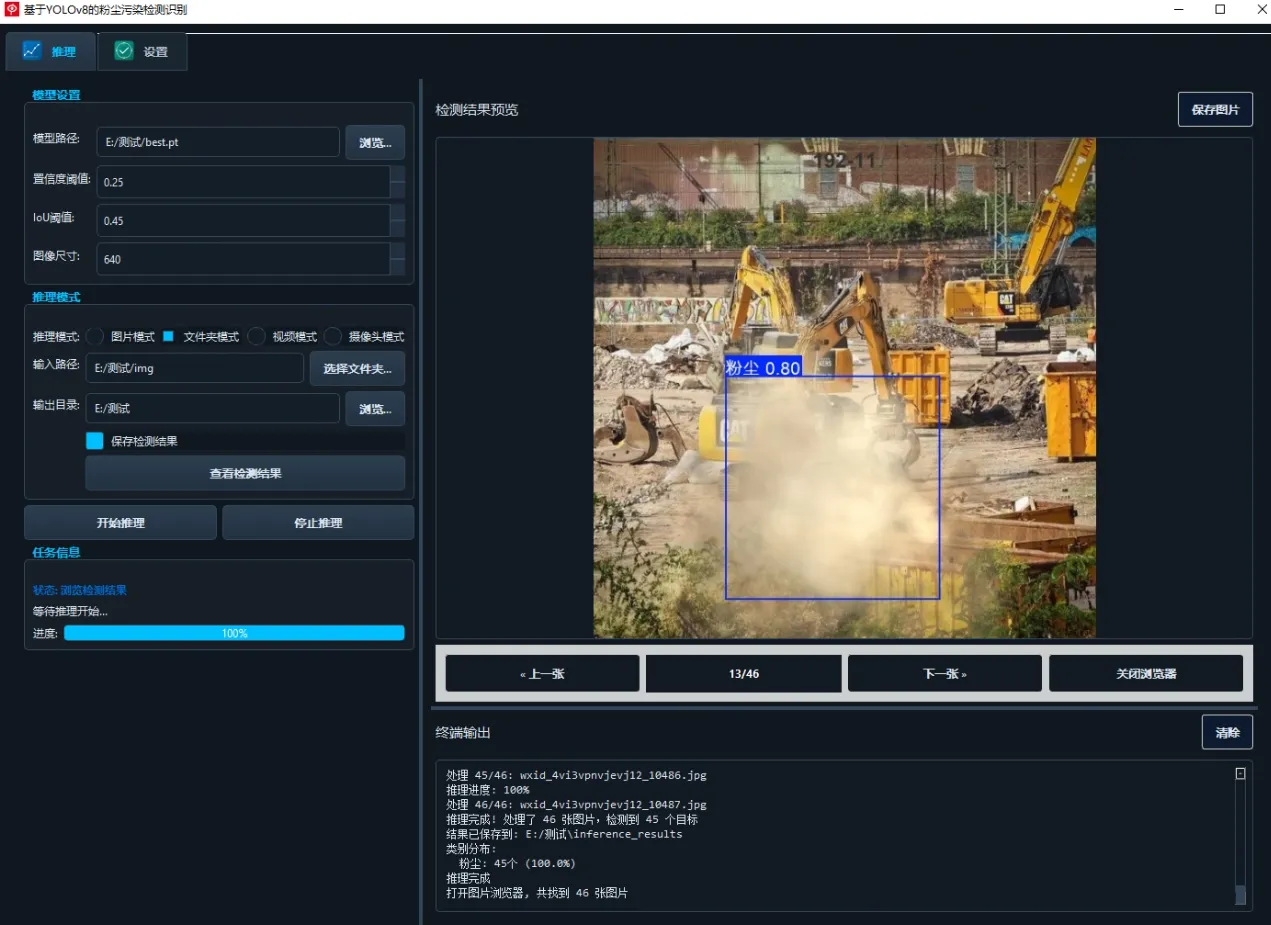Screen dimensions: 1271x925
Task: Click 浏览 button next to 模型路径
Action: (x=375, y=142)
